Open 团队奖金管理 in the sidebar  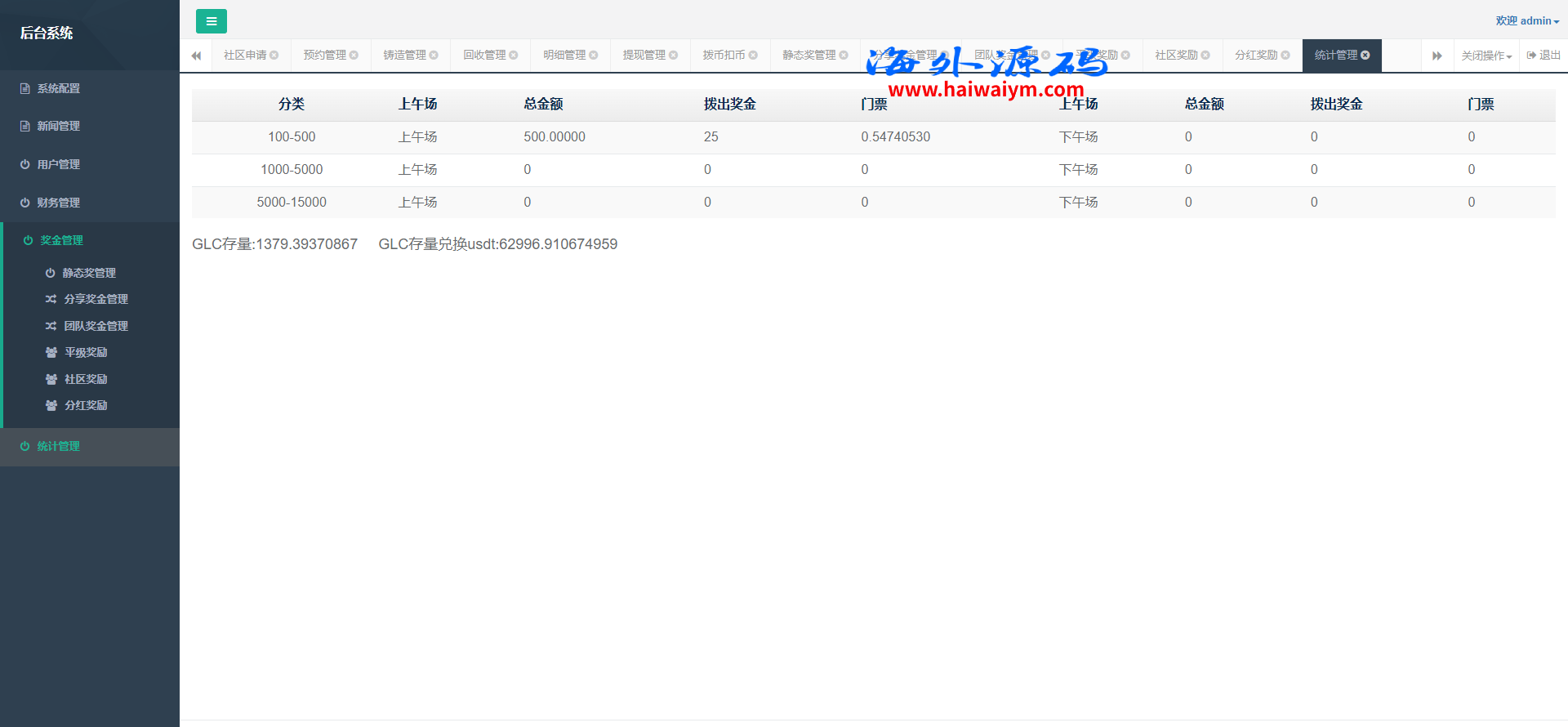[96, 326]
